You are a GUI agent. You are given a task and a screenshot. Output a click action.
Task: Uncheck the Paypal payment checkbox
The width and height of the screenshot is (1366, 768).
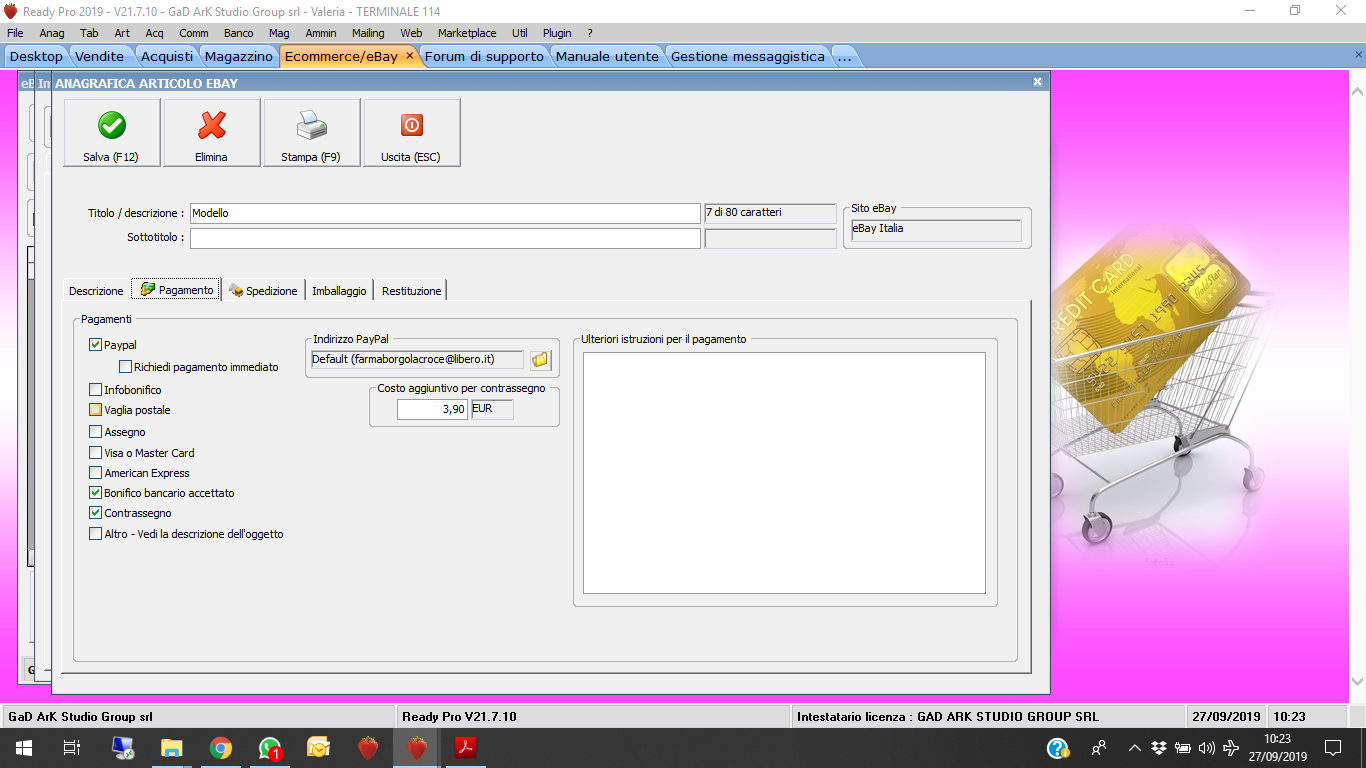pos(96,345)
